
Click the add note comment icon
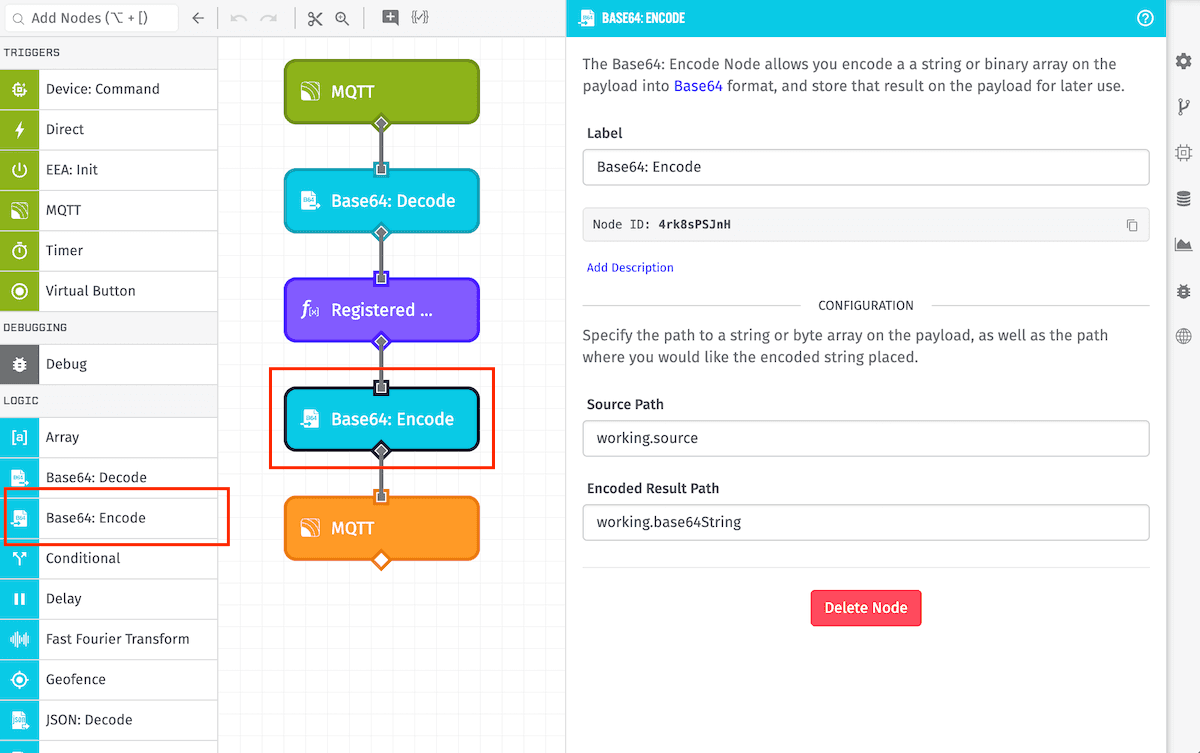[x=390, y=18]
